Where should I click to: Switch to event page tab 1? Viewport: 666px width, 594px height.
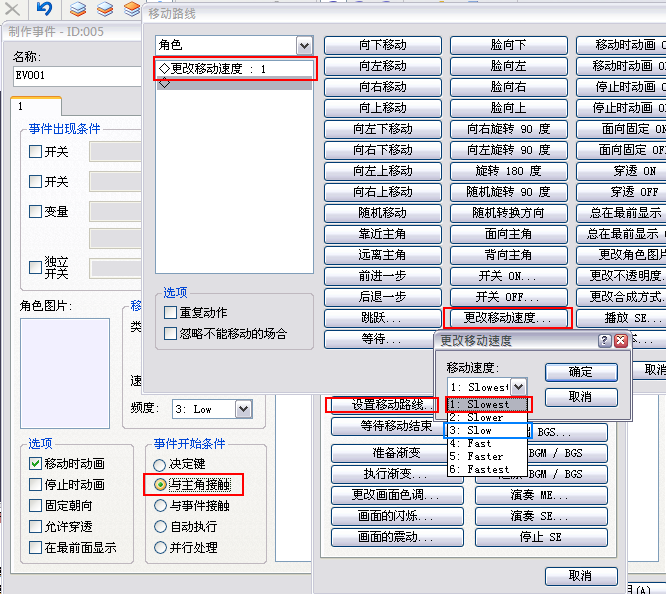(x=36, y=106)
